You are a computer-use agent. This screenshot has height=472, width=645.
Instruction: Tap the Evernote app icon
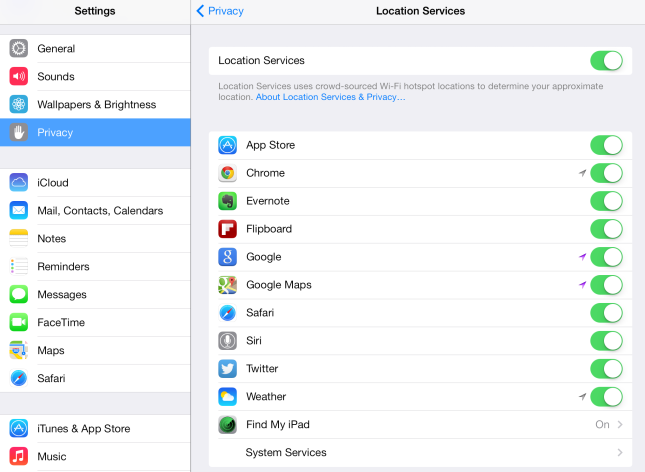pos(228,201)
